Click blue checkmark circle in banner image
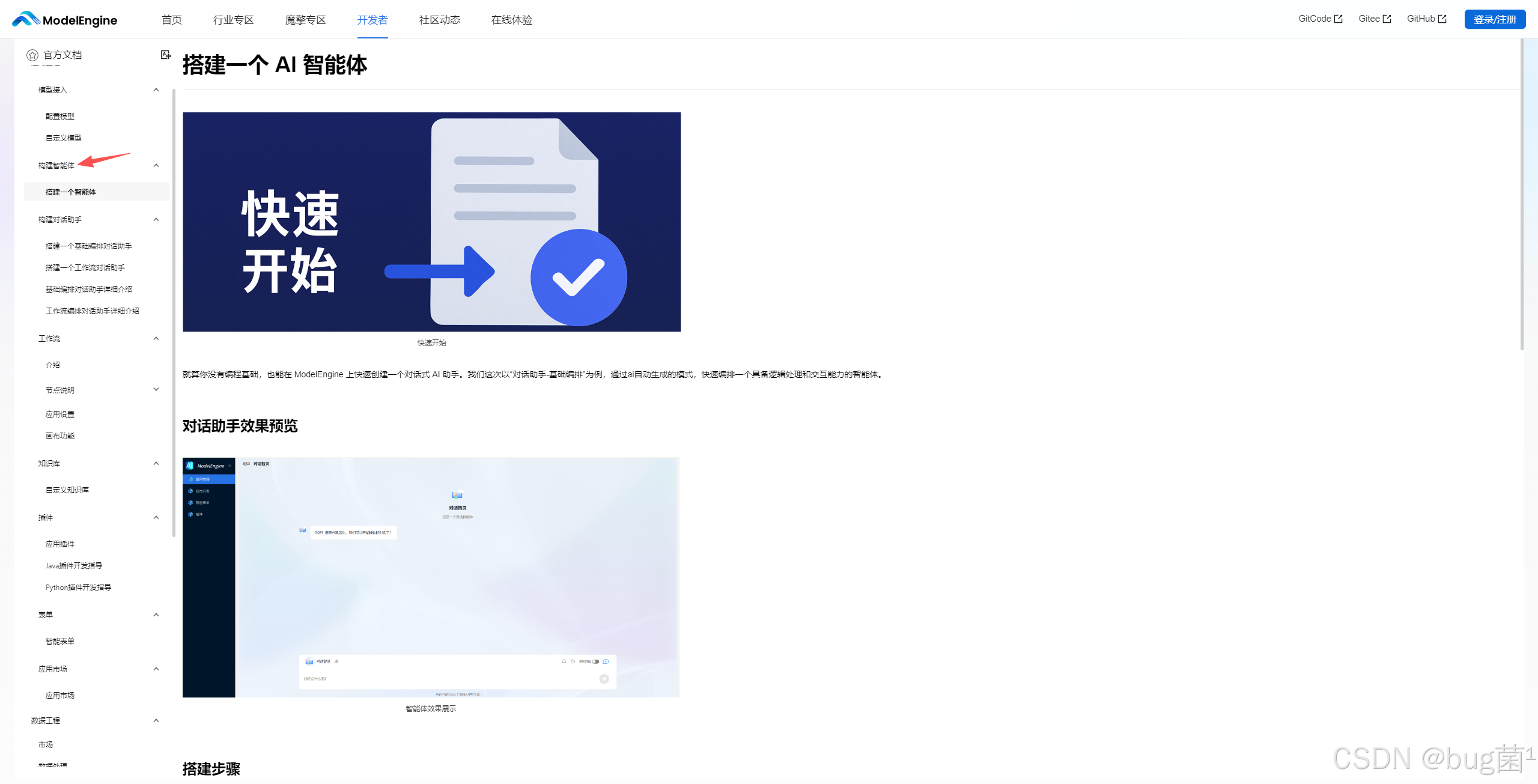 point(578,278)
